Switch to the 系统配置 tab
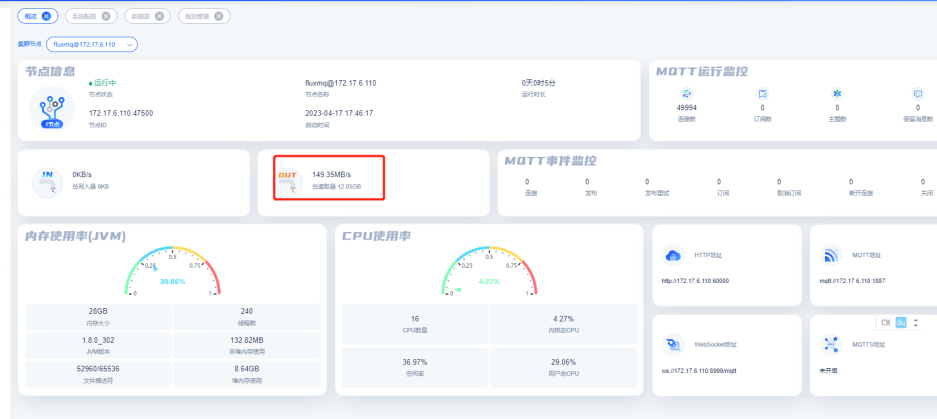Screen dimensions: 937x419 [x=83, y=16]
